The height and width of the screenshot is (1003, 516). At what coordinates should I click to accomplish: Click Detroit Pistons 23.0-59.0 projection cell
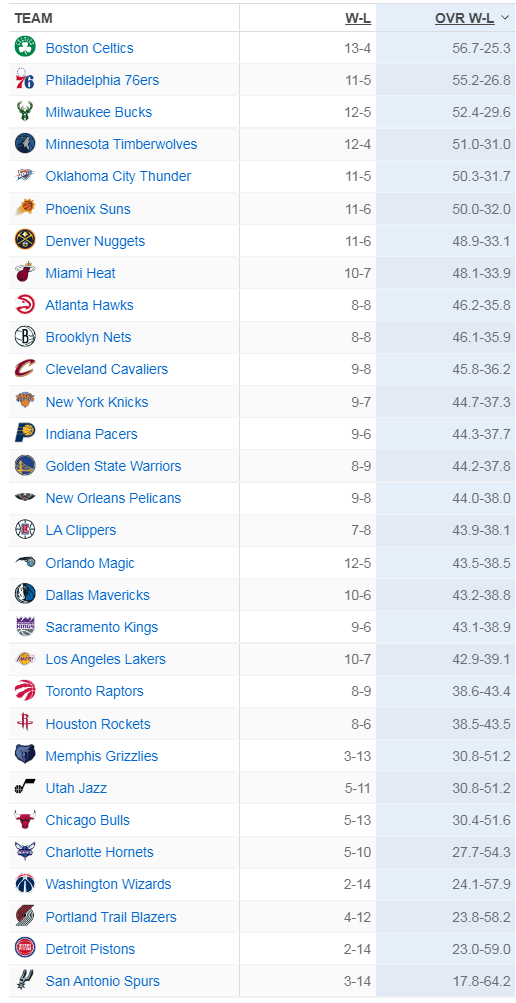tap(446, 949)
